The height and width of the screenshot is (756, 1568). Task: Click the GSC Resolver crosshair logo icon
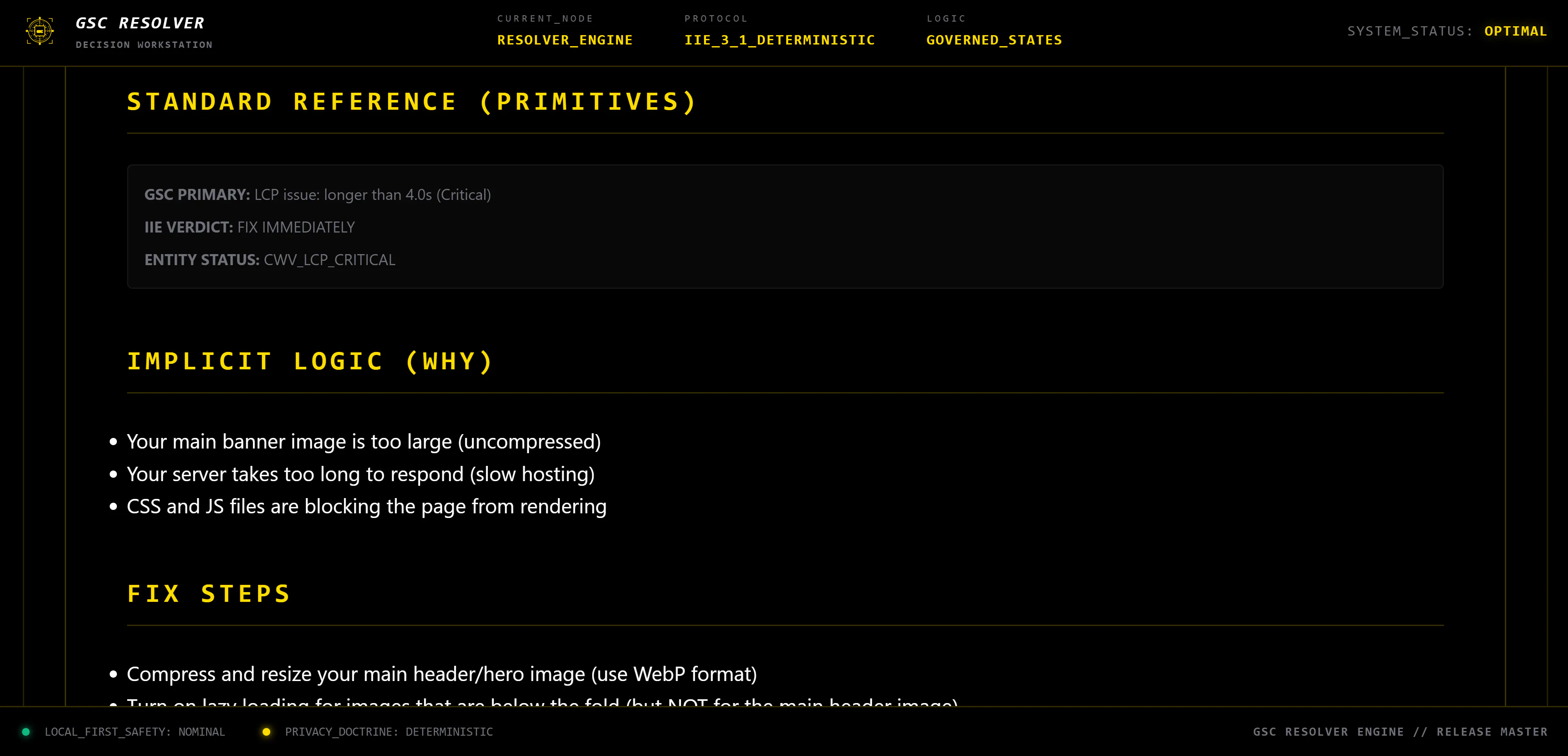40,31
